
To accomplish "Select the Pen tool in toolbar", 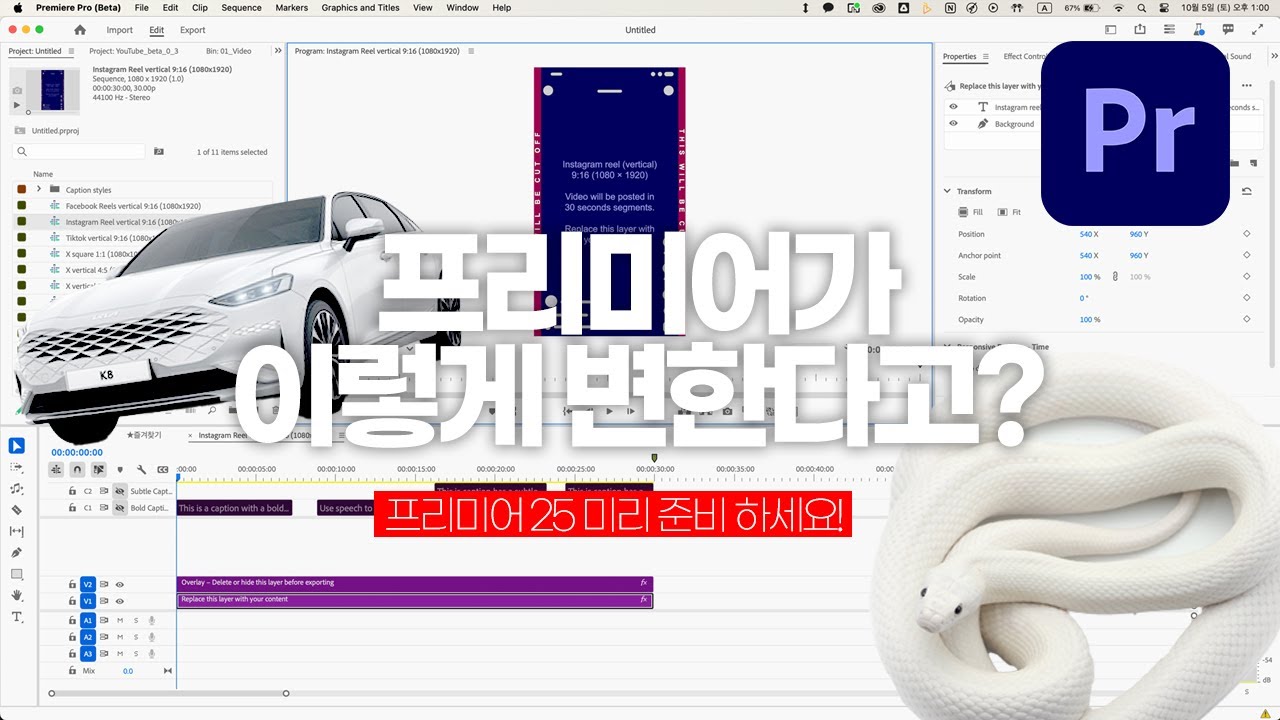I will pyautogui.click(x=17, y=553).
